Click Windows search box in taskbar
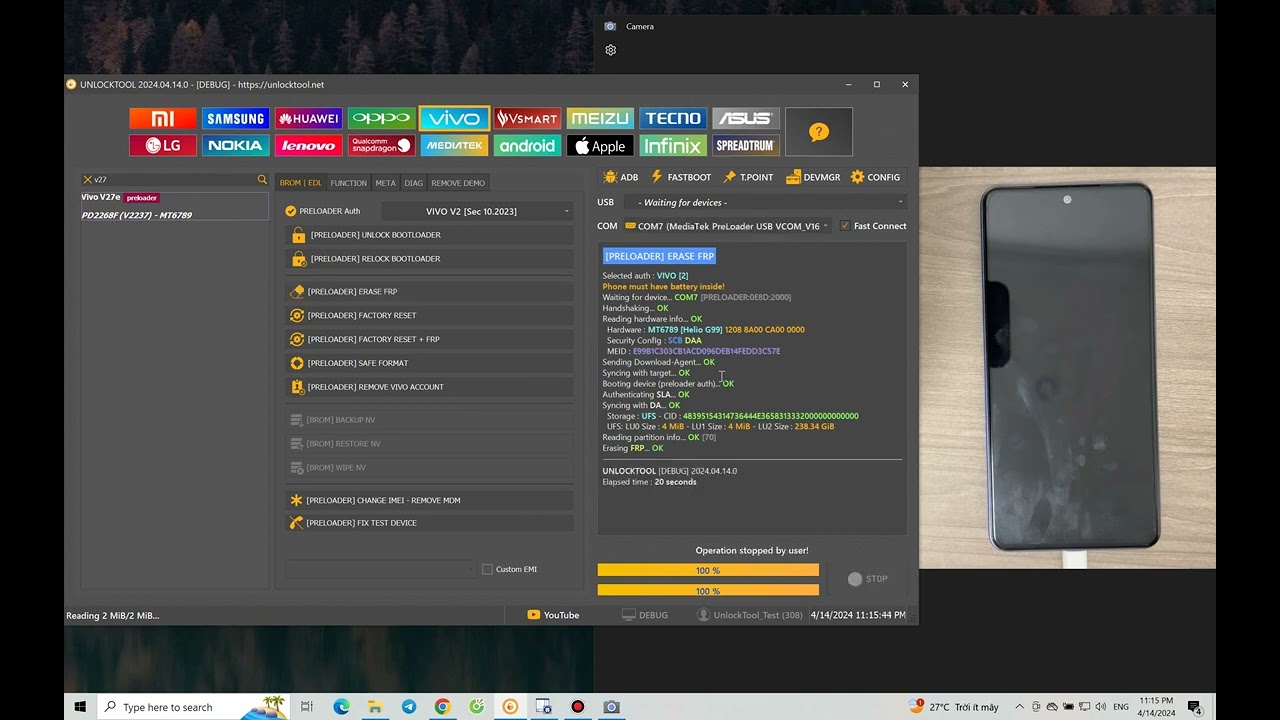 click(x=192, y=707)
